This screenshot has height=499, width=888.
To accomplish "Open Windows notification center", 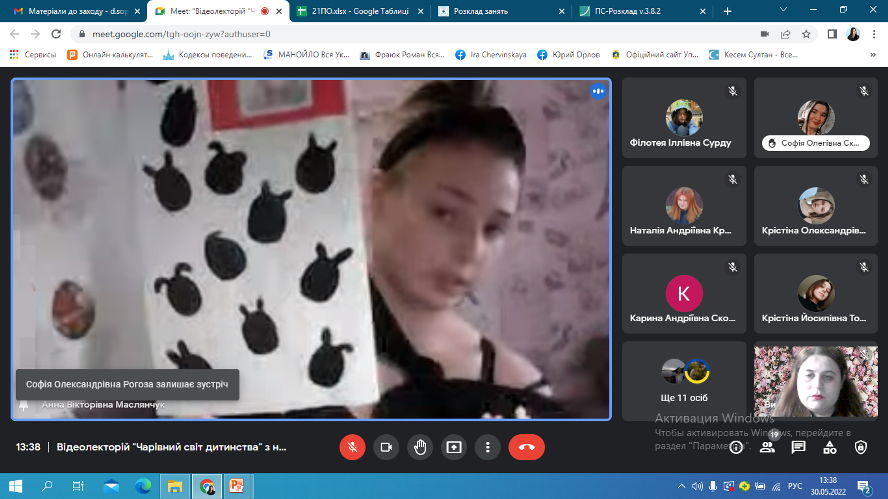I will [x=864, y=486].
